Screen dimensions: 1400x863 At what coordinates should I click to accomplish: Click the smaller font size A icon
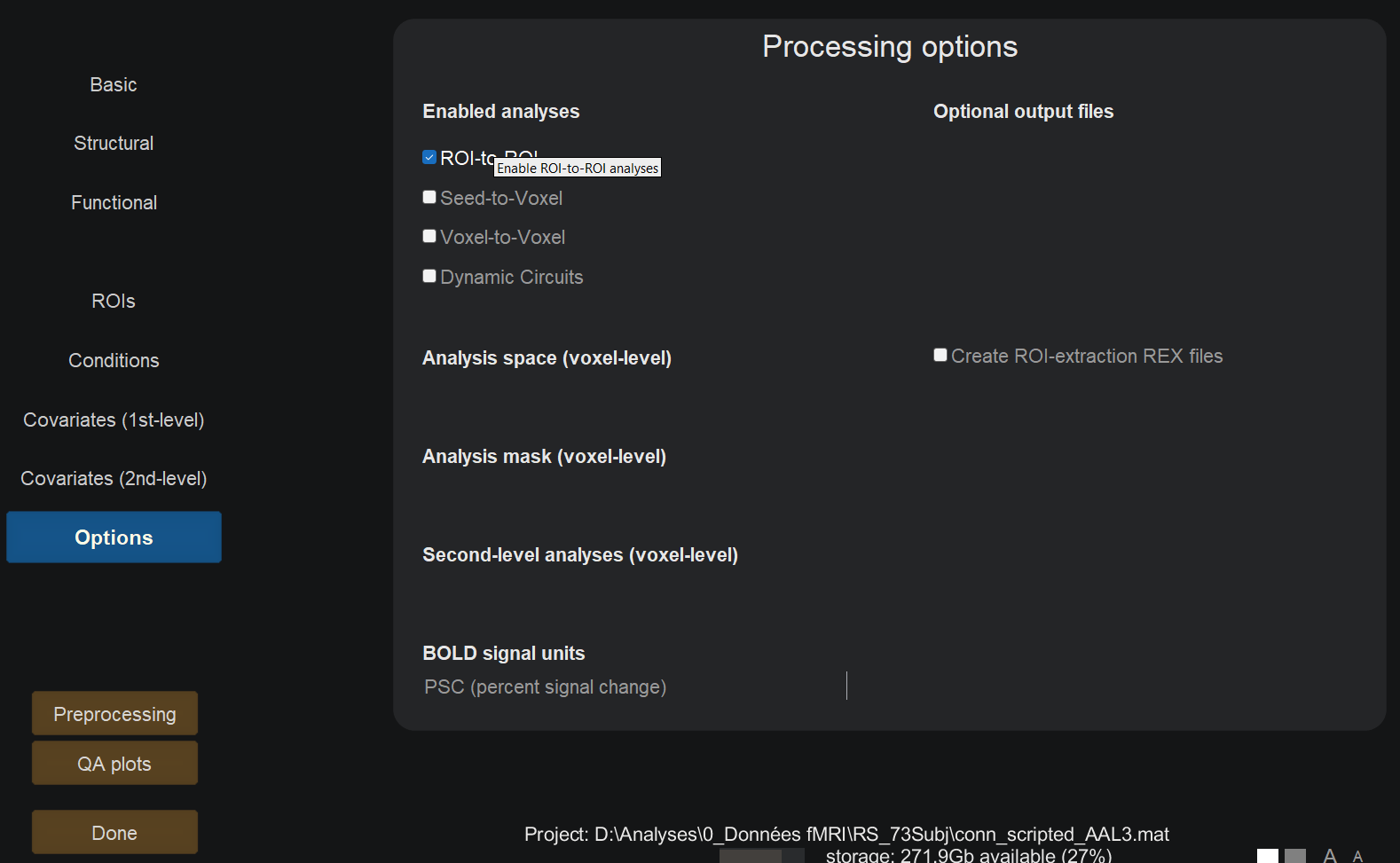point(1357,856)
